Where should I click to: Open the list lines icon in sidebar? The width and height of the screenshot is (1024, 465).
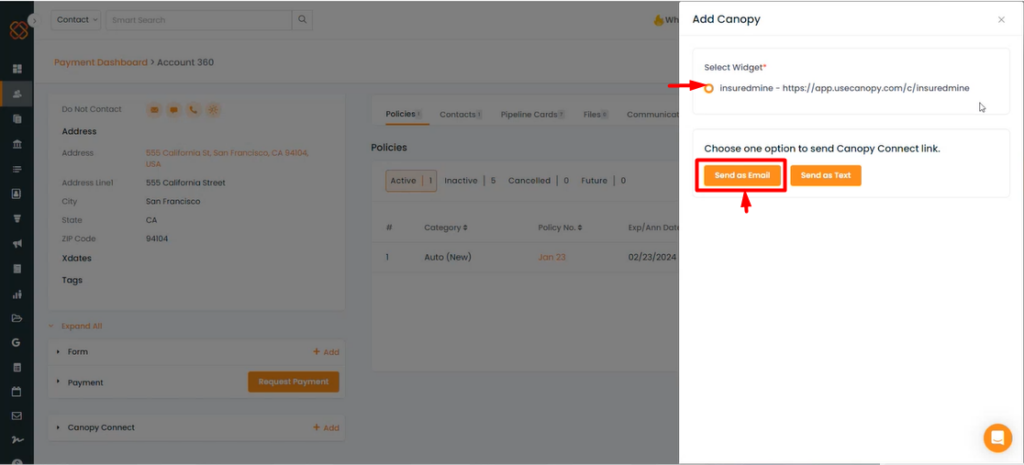(18, 168)
